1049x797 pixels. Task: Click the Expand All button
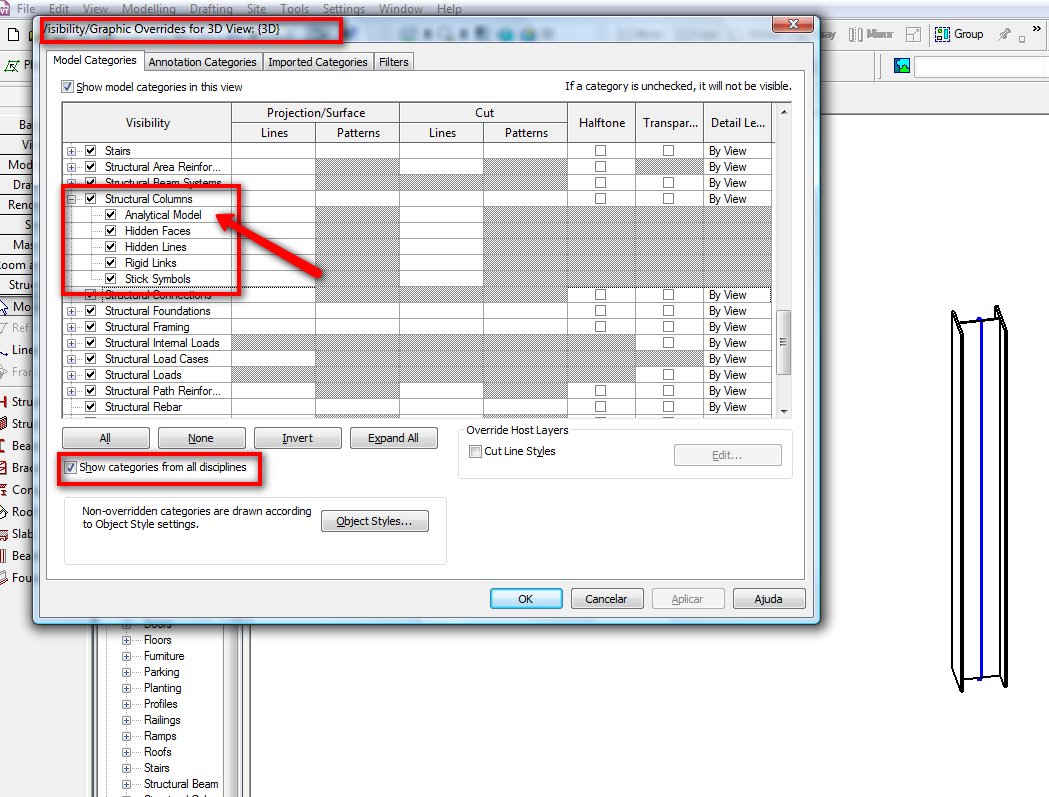(x=393, y=438)
